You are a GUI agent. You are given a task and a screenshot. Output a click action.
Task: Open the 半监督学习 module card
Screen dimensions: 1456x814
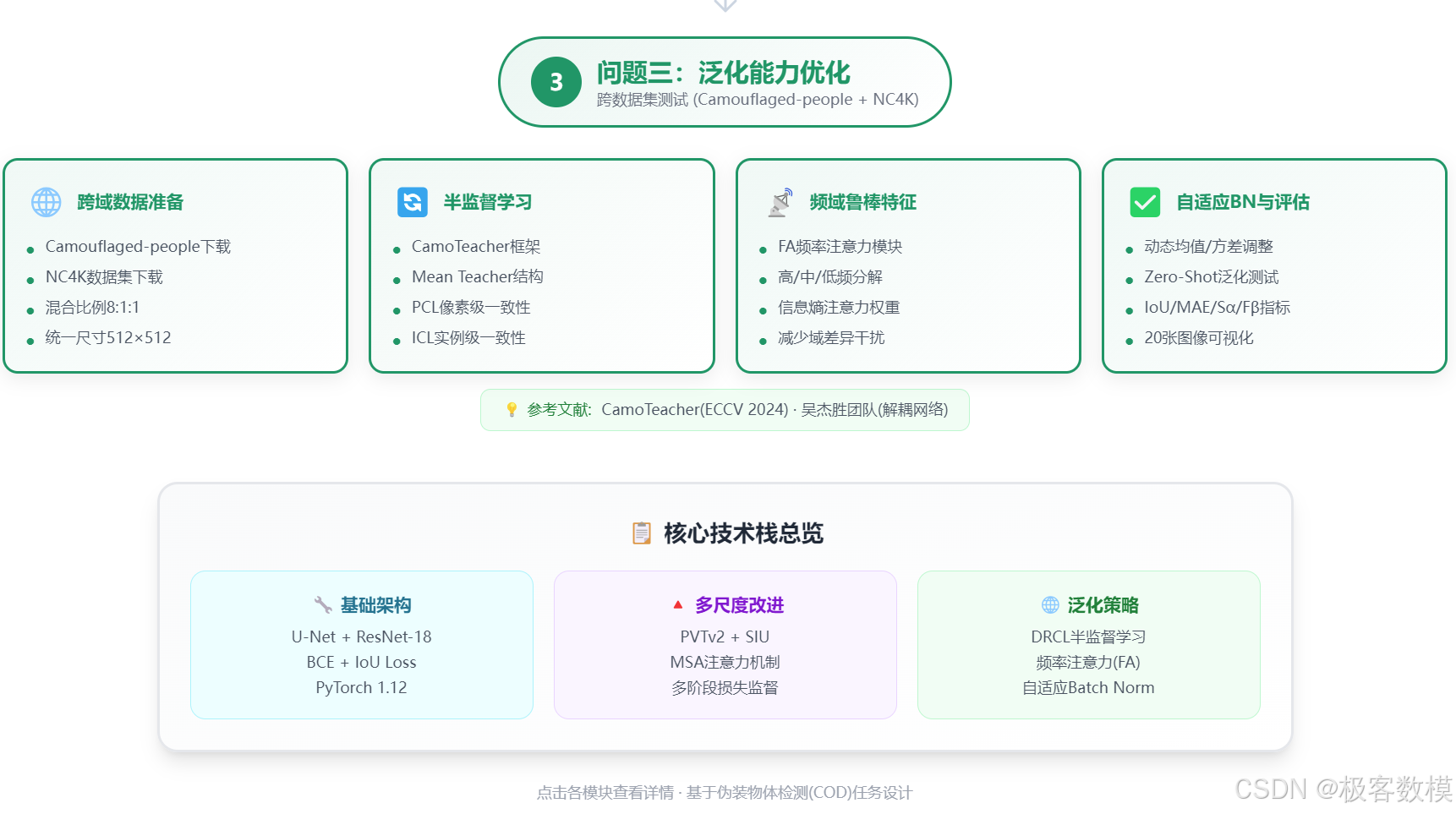541,265
